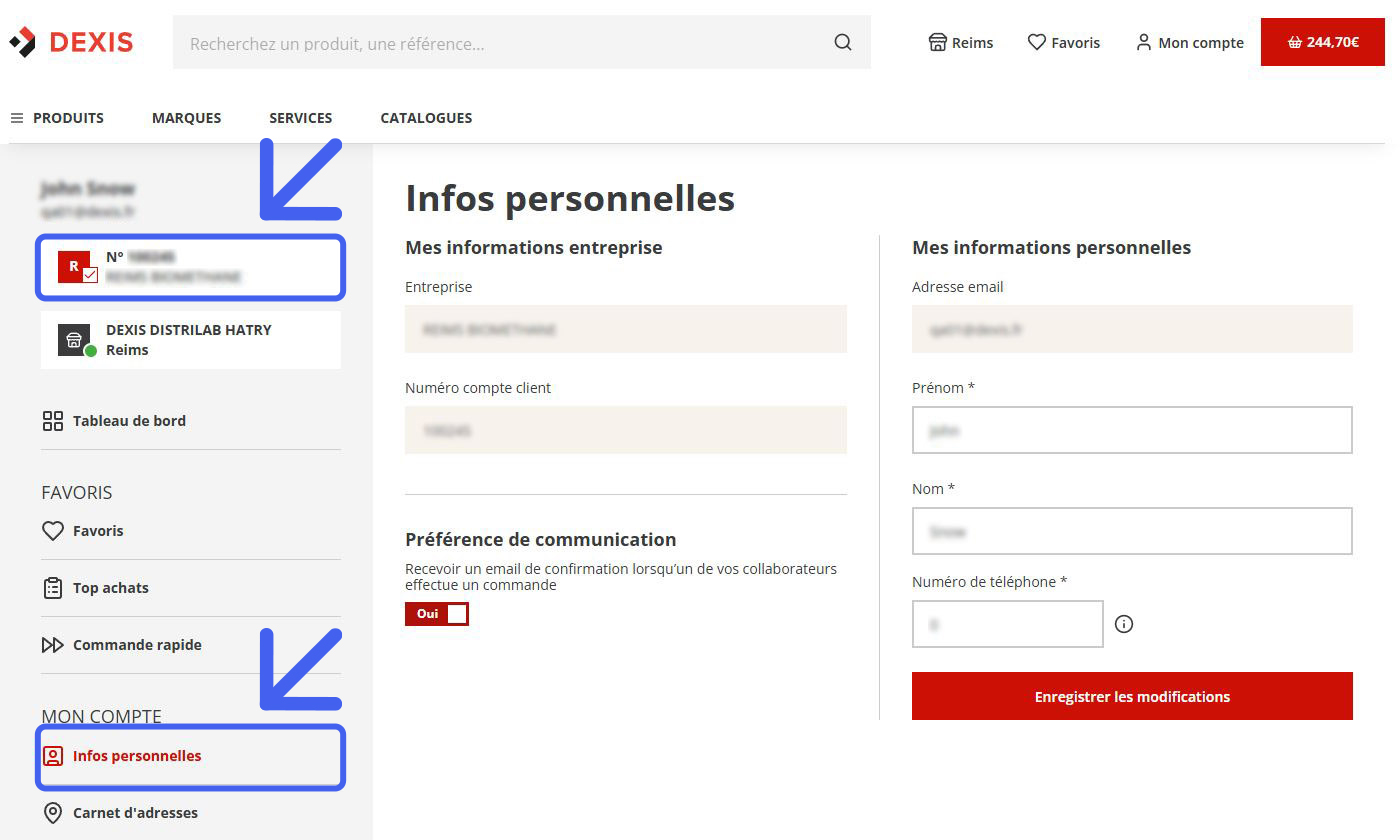Click the Reims store selector text

973,43
